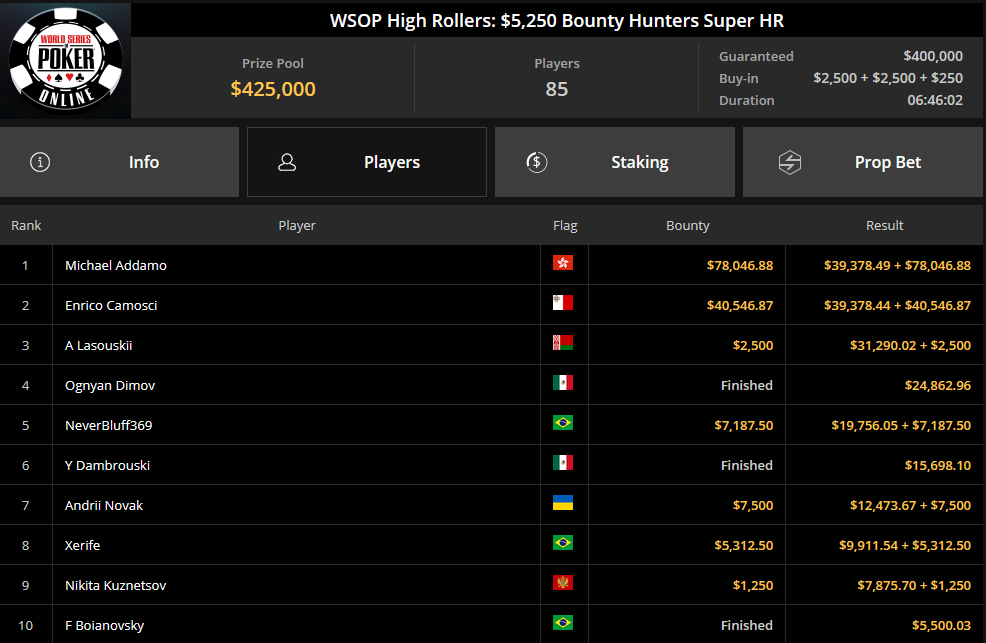This screenshot has height=643, width=986.
Task: Click result $19,756.05 + $7,187.50
Action: pos(901,426)
